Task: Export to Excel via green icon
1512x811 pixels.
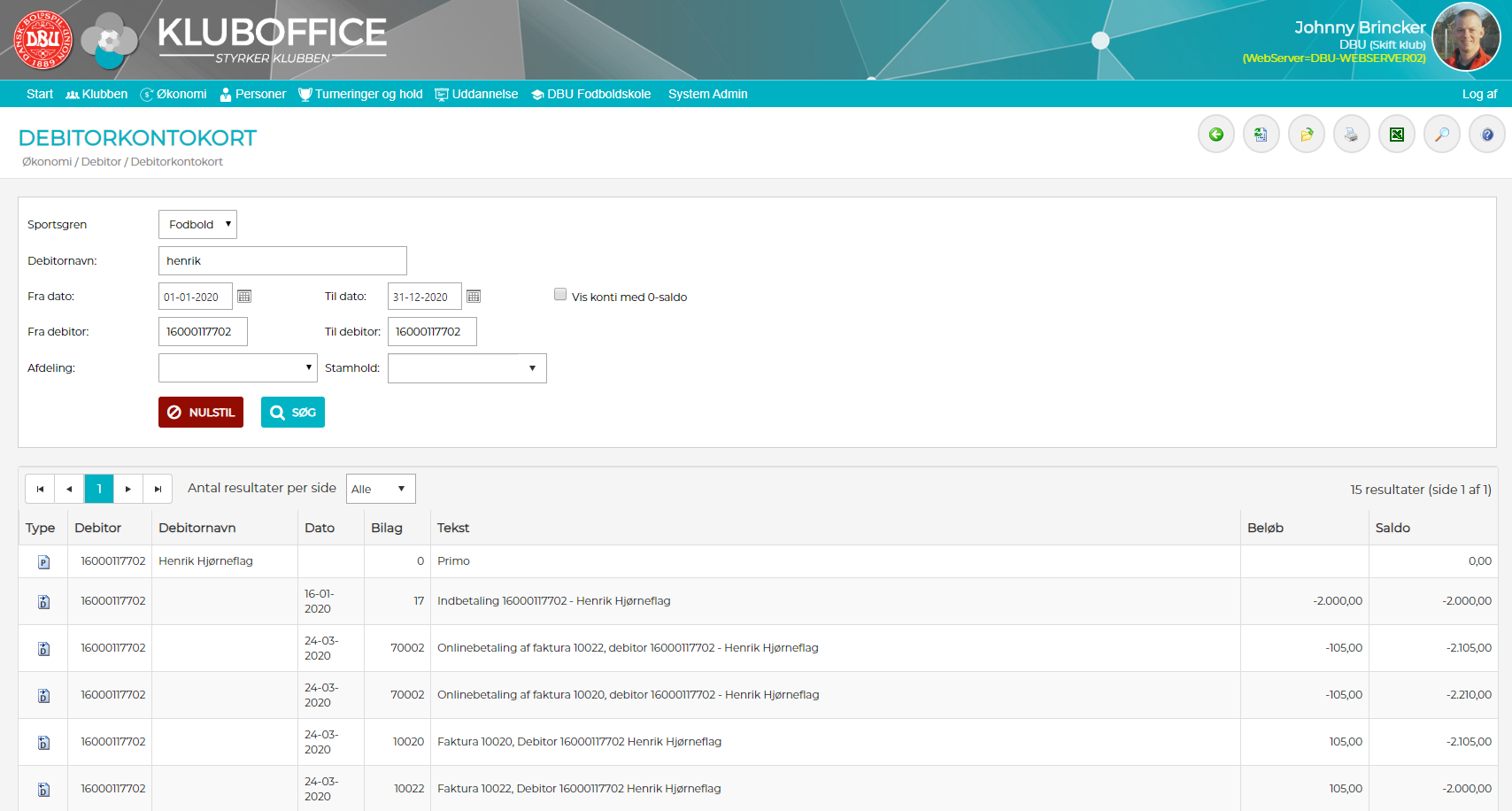Action: pyautogui.click(x=1396, y=135)
